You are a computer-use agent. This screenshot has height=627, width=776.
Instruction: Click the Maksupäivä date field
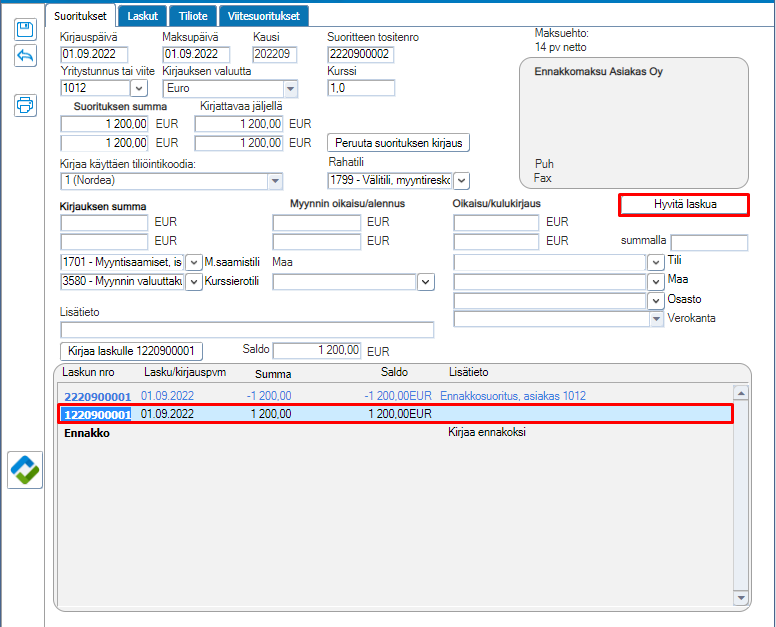click(196, 54)
